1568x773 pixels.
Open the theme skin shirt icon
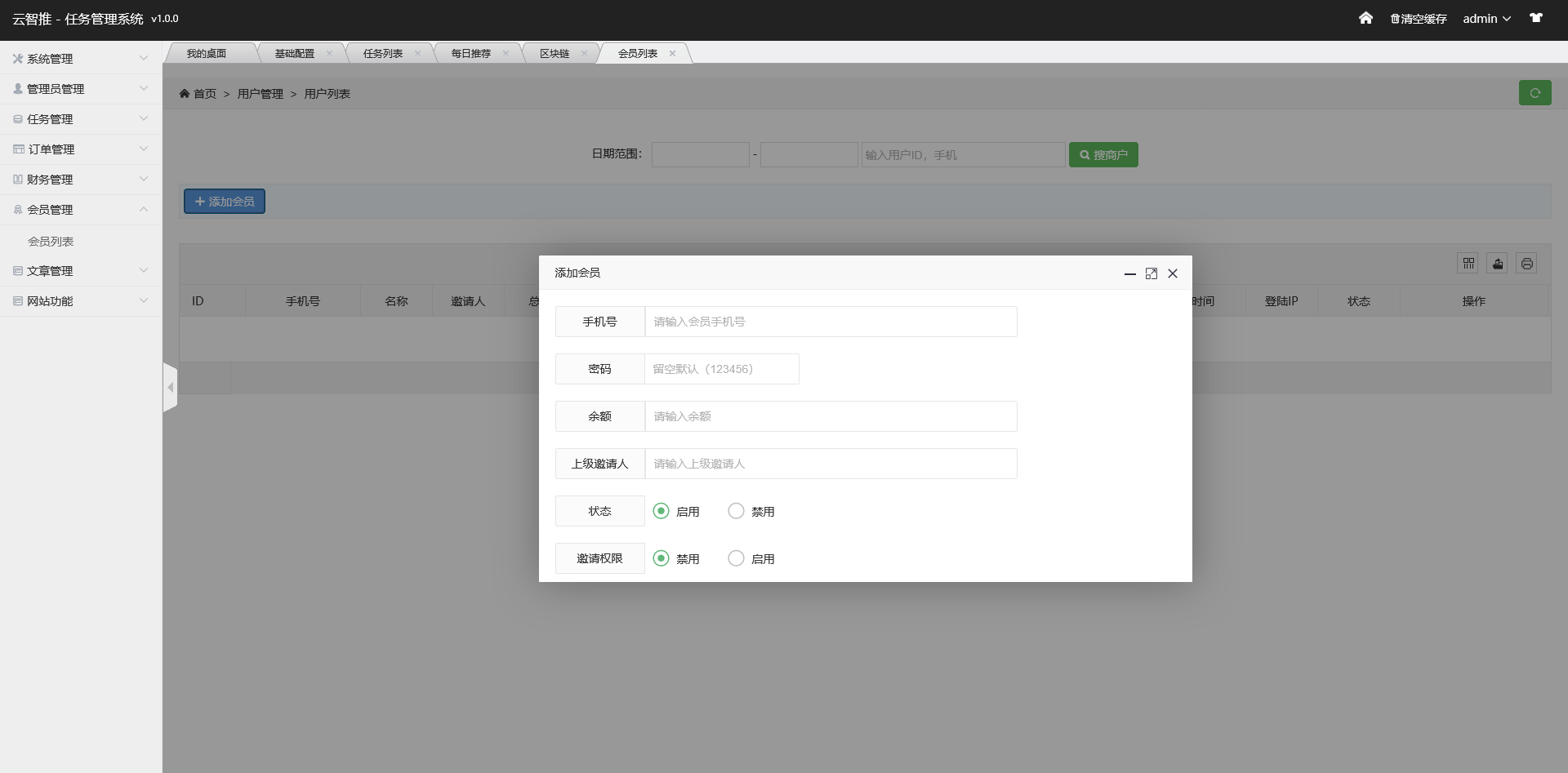(x=1536, y=18)
